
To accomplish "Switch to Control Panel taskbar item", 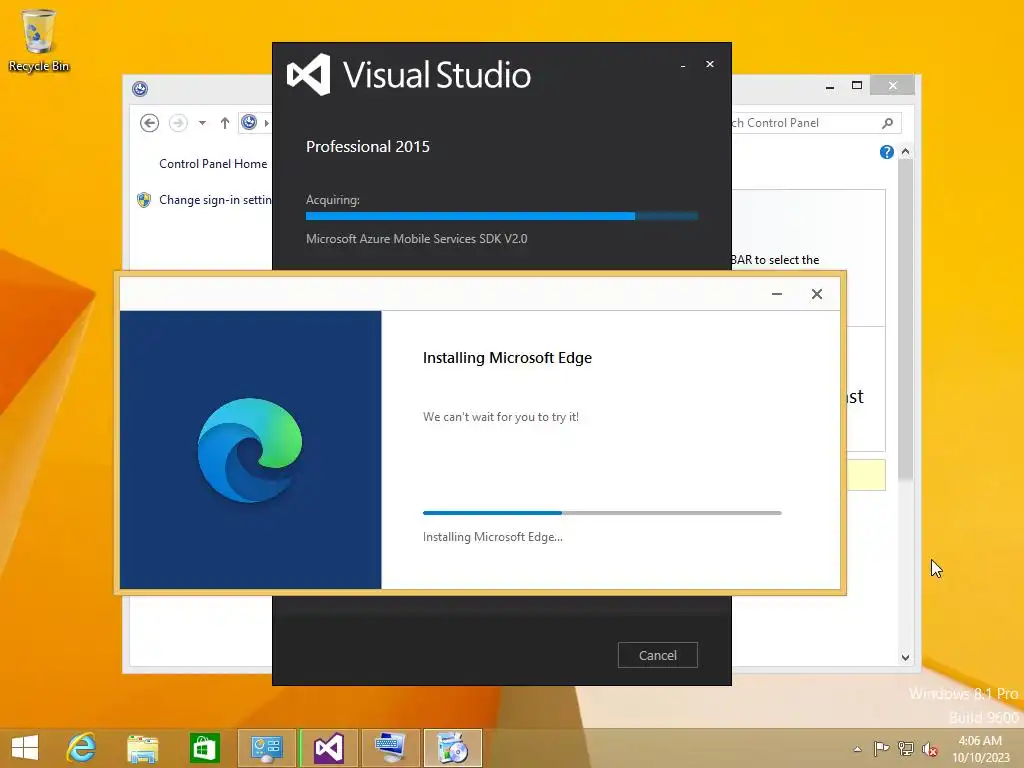I will pyautogui.click(x=266, y=748).
